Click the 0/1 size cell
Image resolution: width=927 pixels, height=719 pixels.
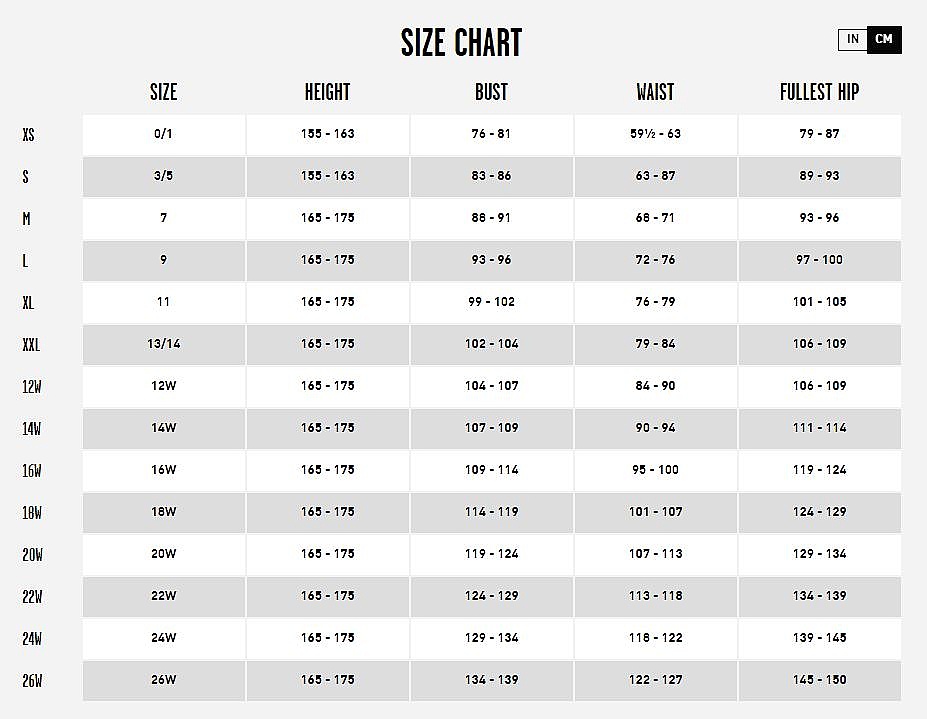pyautogui.click(x=164, y=134)
